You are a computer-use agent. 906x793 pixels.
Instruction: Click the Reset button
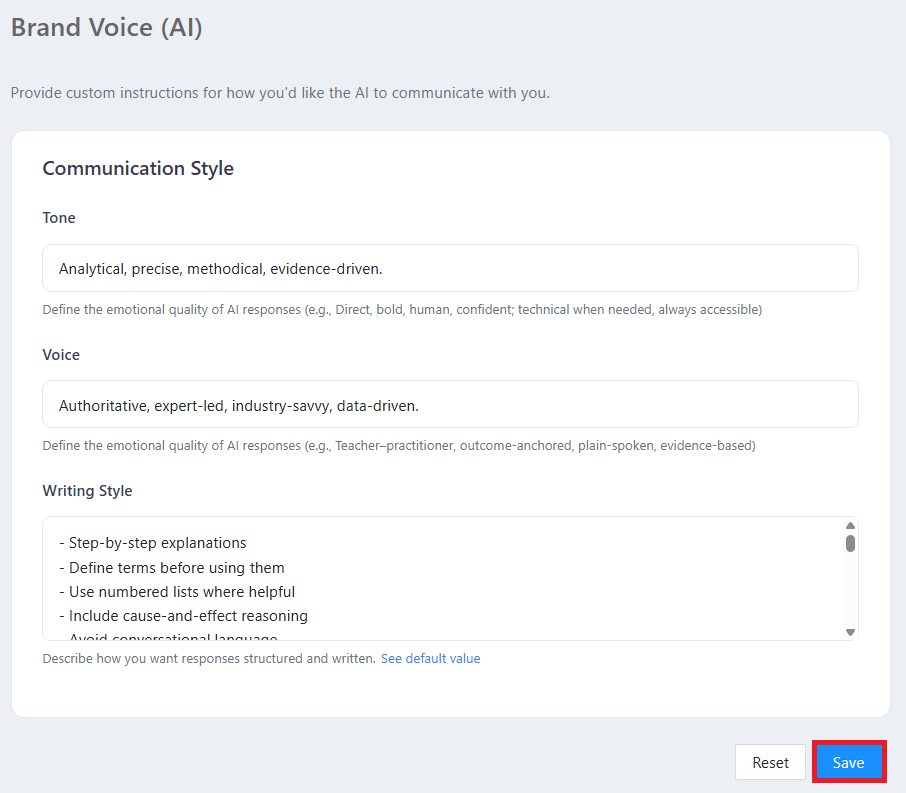point(770,762)
